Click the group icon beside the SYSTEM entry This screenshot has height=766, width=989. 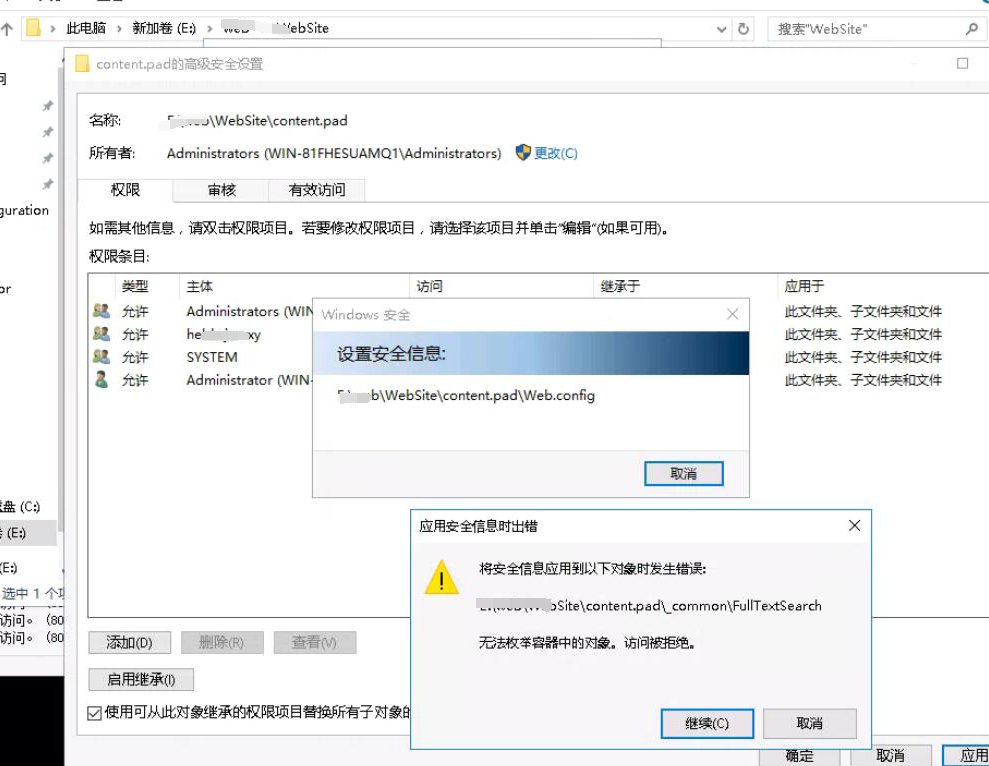101,357
